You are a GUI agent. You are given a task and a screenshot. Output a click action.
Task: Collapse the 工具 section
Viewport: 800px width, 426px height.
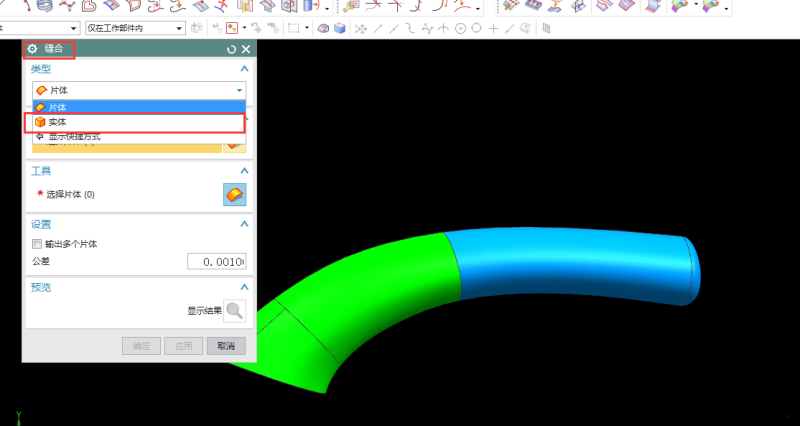[x=244, y=170]
